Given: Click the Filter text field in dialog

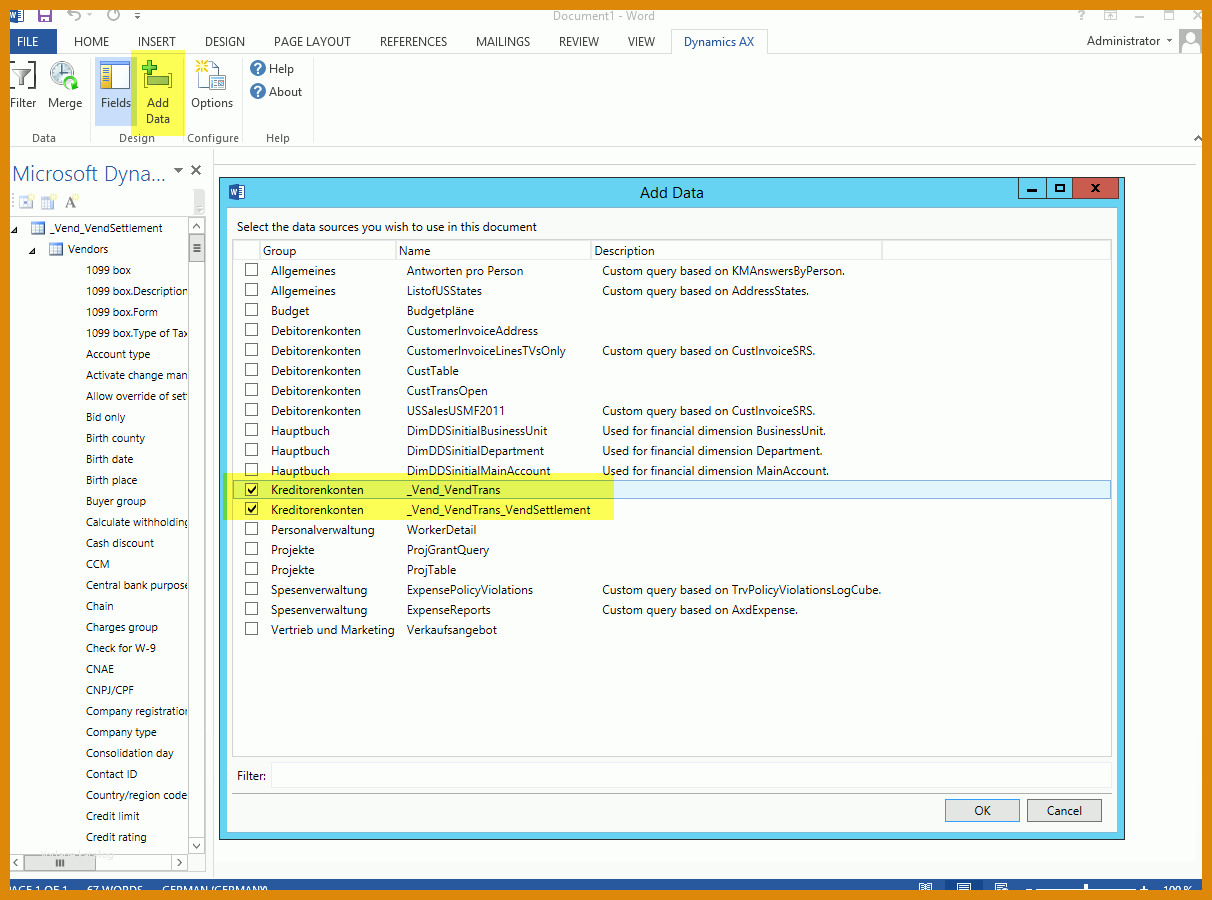Looking at the screenshot, I should click(690, 775).
